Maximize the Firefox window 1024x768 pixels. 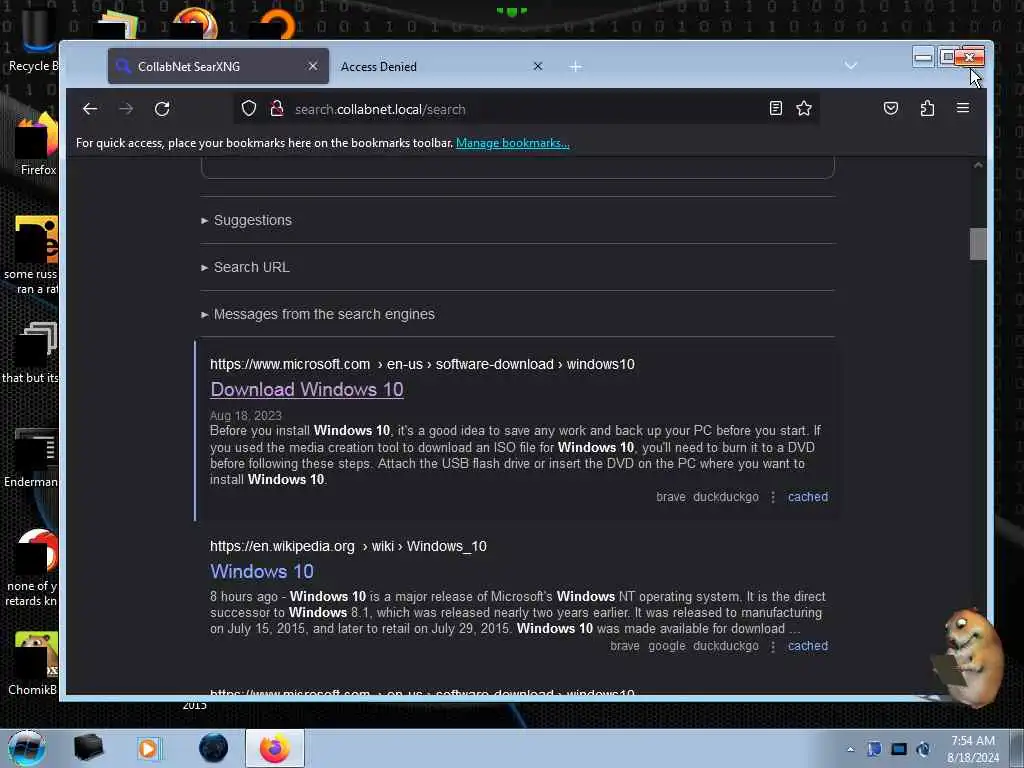point(947,57)
